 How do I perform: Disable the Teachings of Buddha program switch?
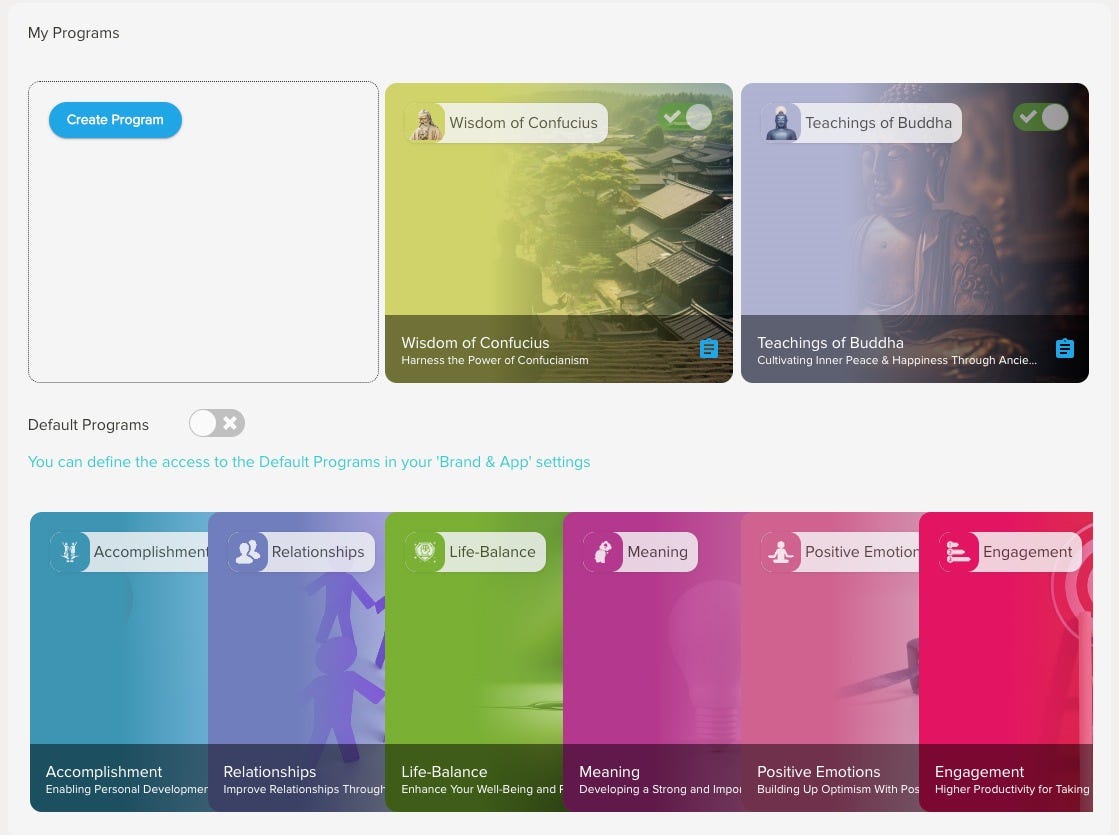pos(1040,117)
